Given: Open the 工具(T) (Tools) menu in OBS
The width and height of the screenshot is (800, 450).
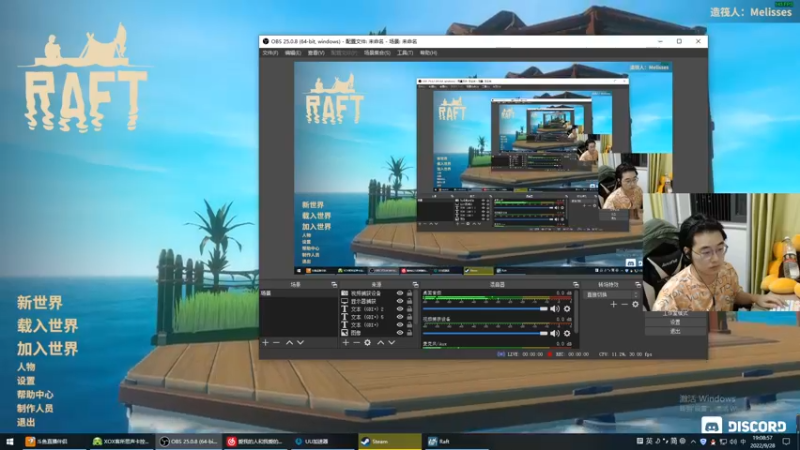Looking at the screenshot, I should [x=405, y=53].
